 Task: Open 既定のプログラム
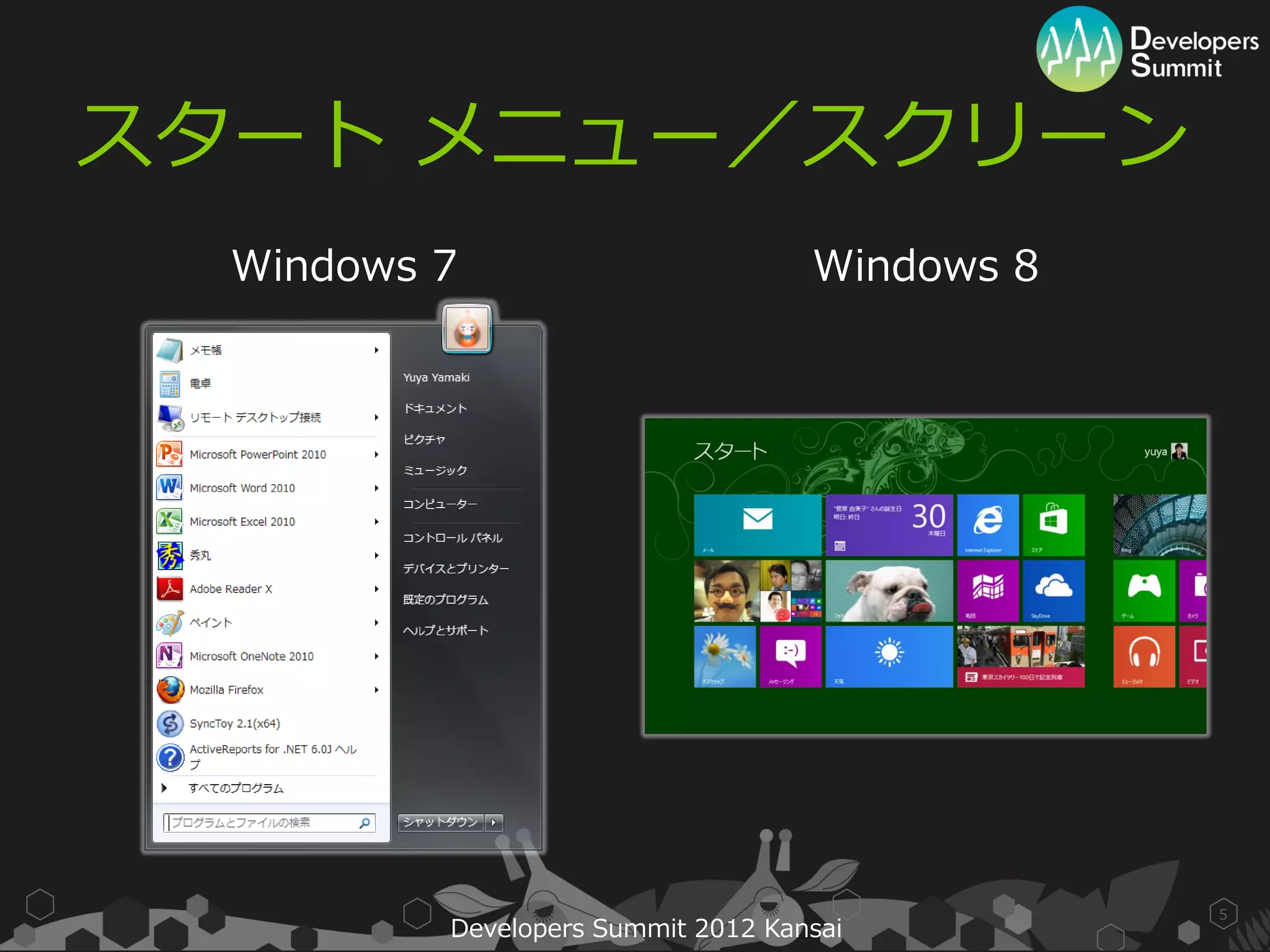point(446,599)
